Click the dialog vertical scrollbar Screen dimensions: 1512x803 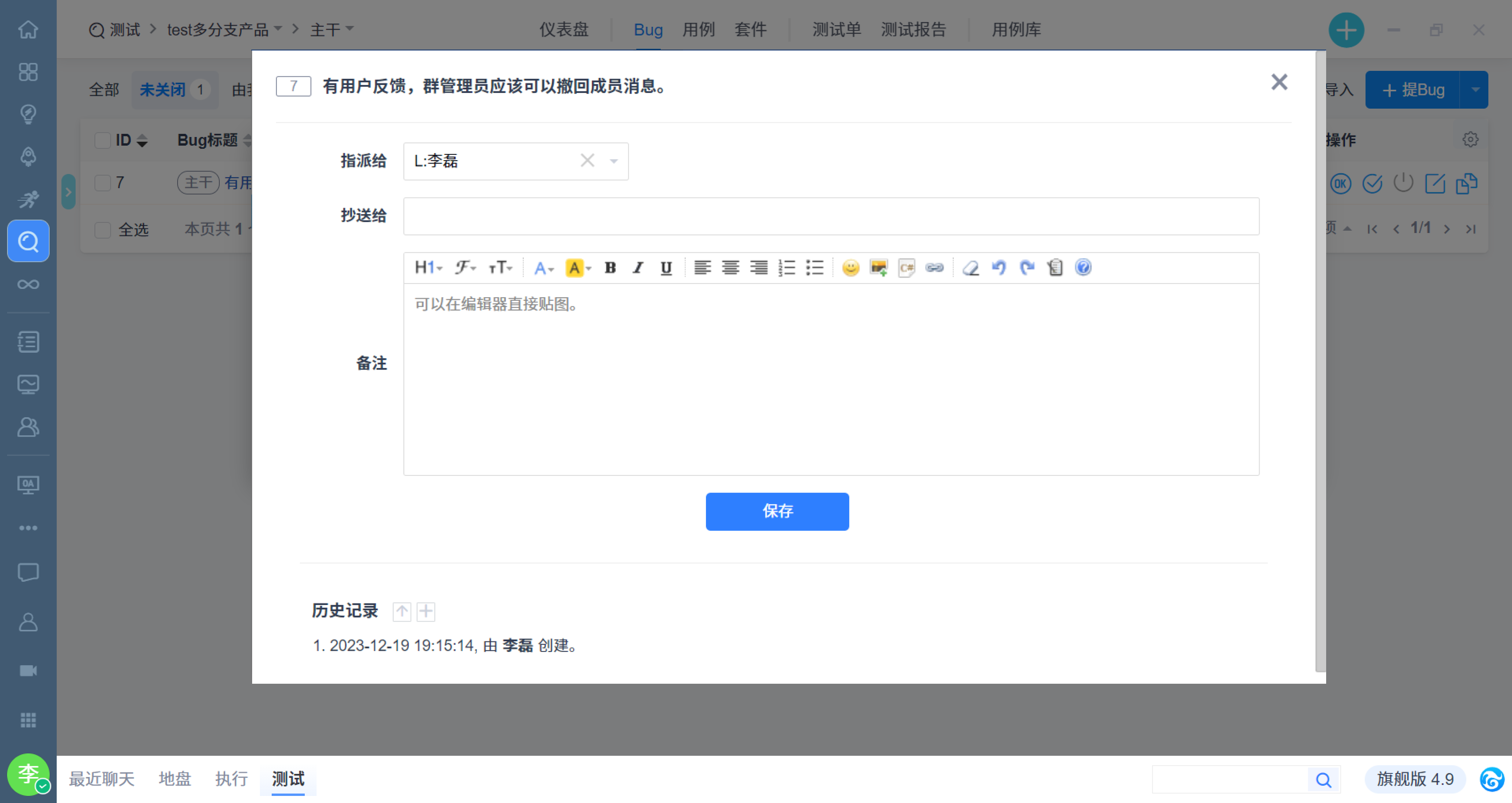tap(1321, 361)
